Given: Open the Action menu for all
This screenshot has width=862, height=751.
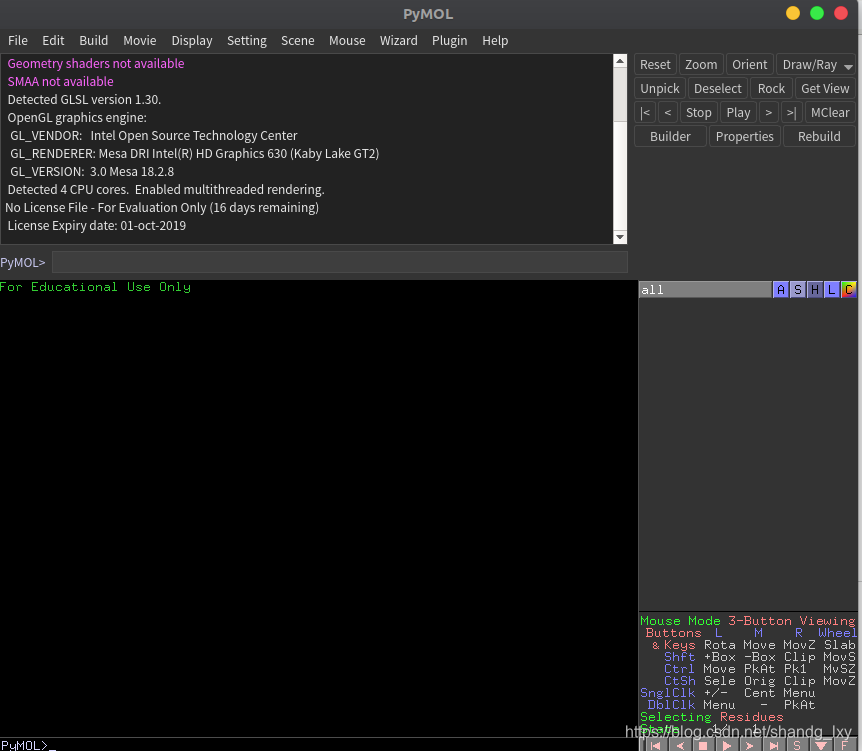Looking at the screenshot, I should (781, 290).
